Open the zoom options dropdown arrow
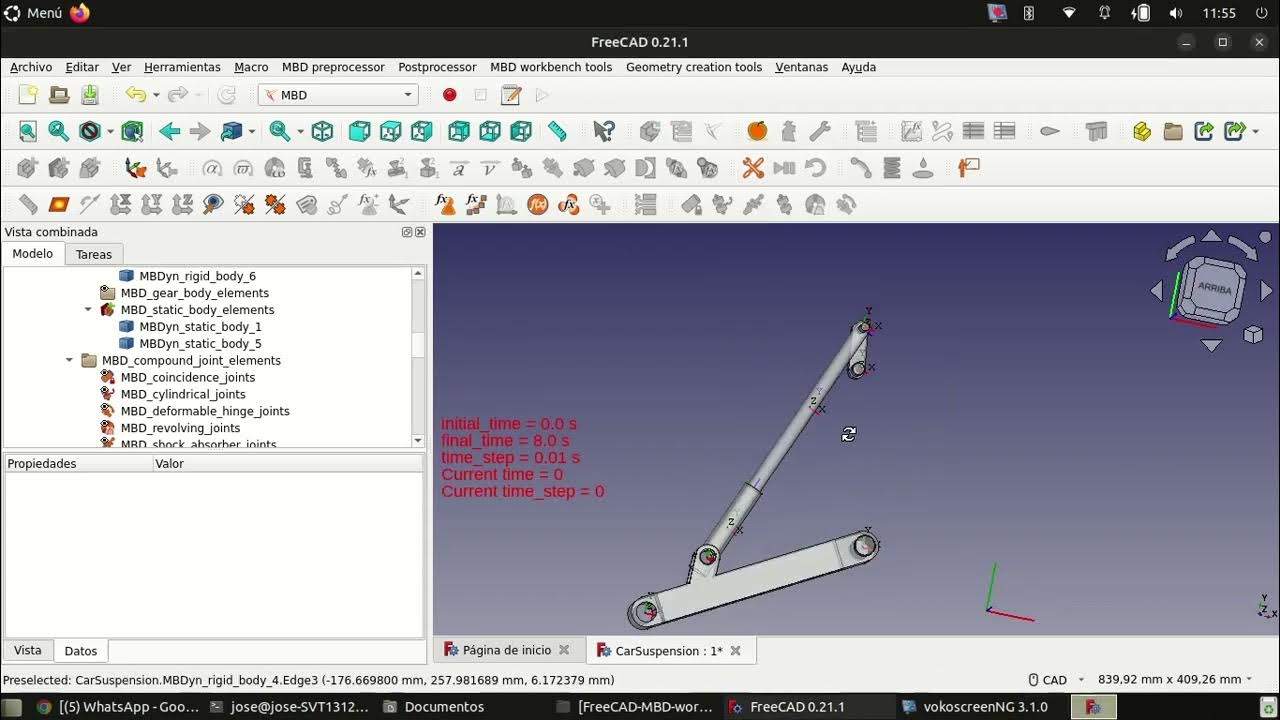 tap(300, 131)
